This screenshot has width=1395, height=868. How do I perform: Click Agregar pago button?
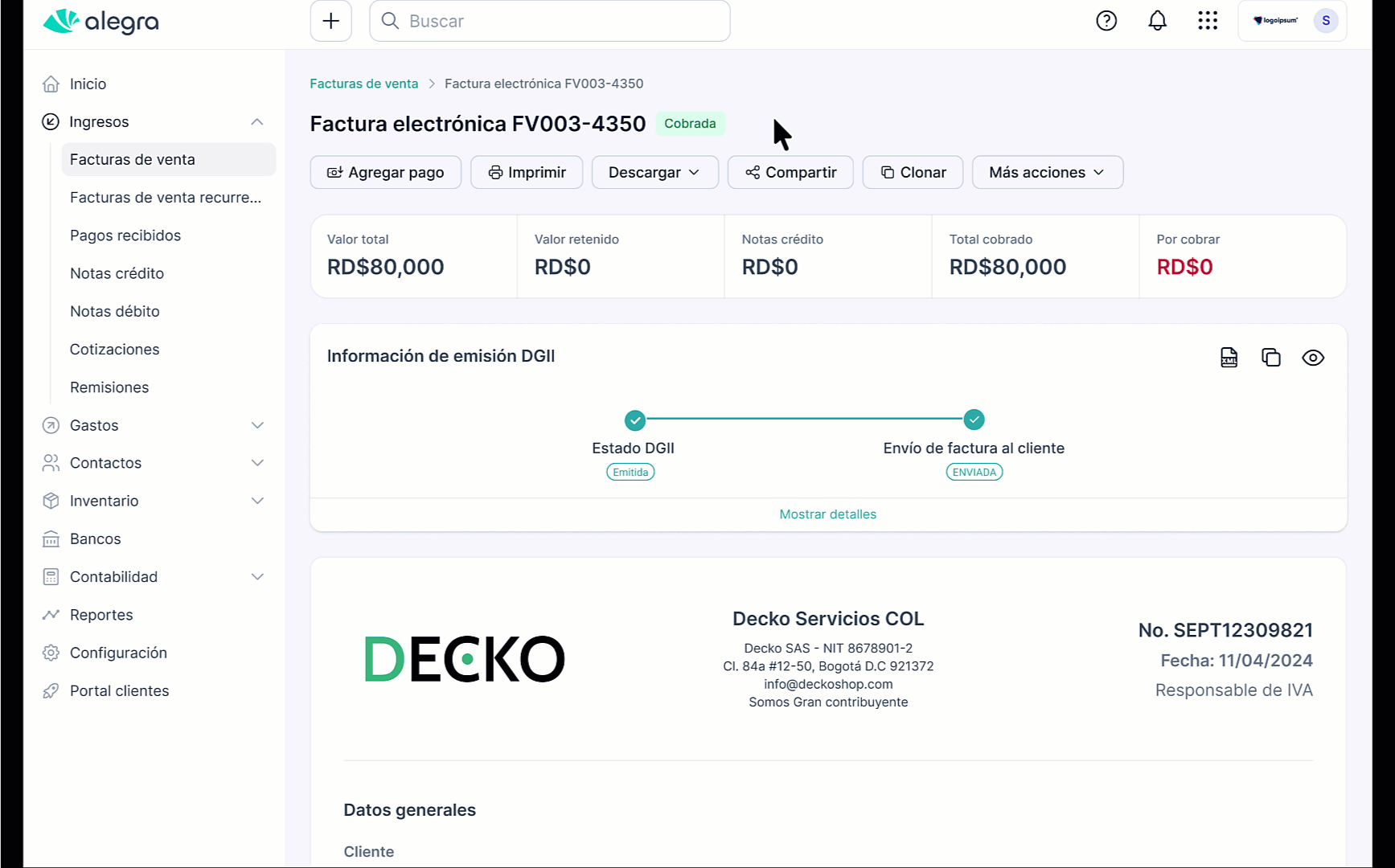pos(386,172)
